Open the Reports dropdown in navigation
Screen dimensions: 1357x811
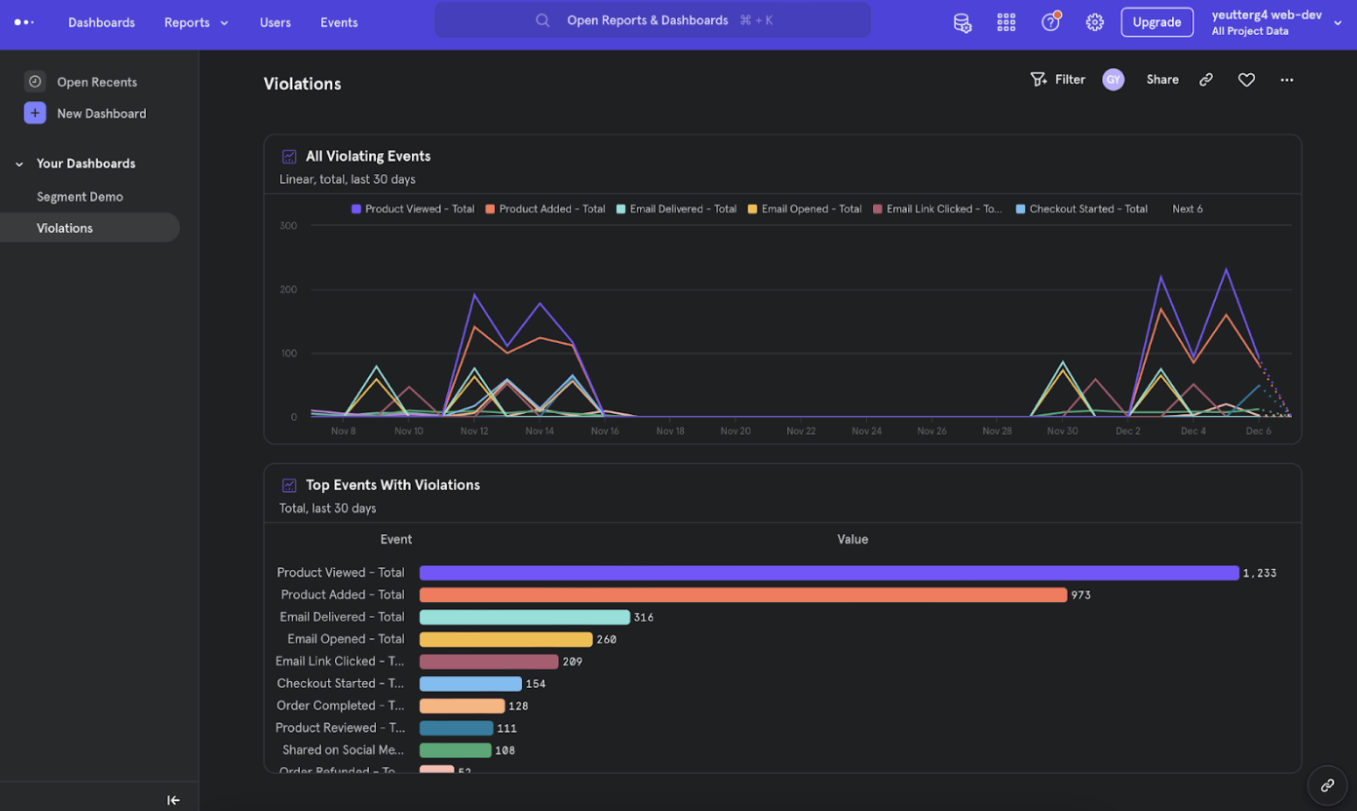[x=196, y=22]
